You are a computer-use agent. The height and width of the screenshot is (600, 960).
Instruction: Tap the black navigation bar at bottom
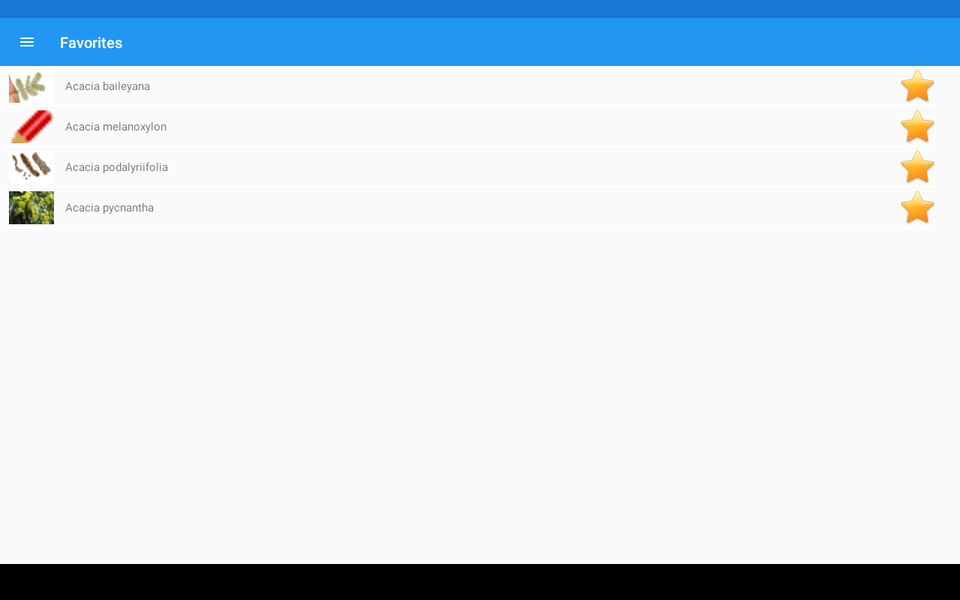pyautogui.click(x=480, y=582)
